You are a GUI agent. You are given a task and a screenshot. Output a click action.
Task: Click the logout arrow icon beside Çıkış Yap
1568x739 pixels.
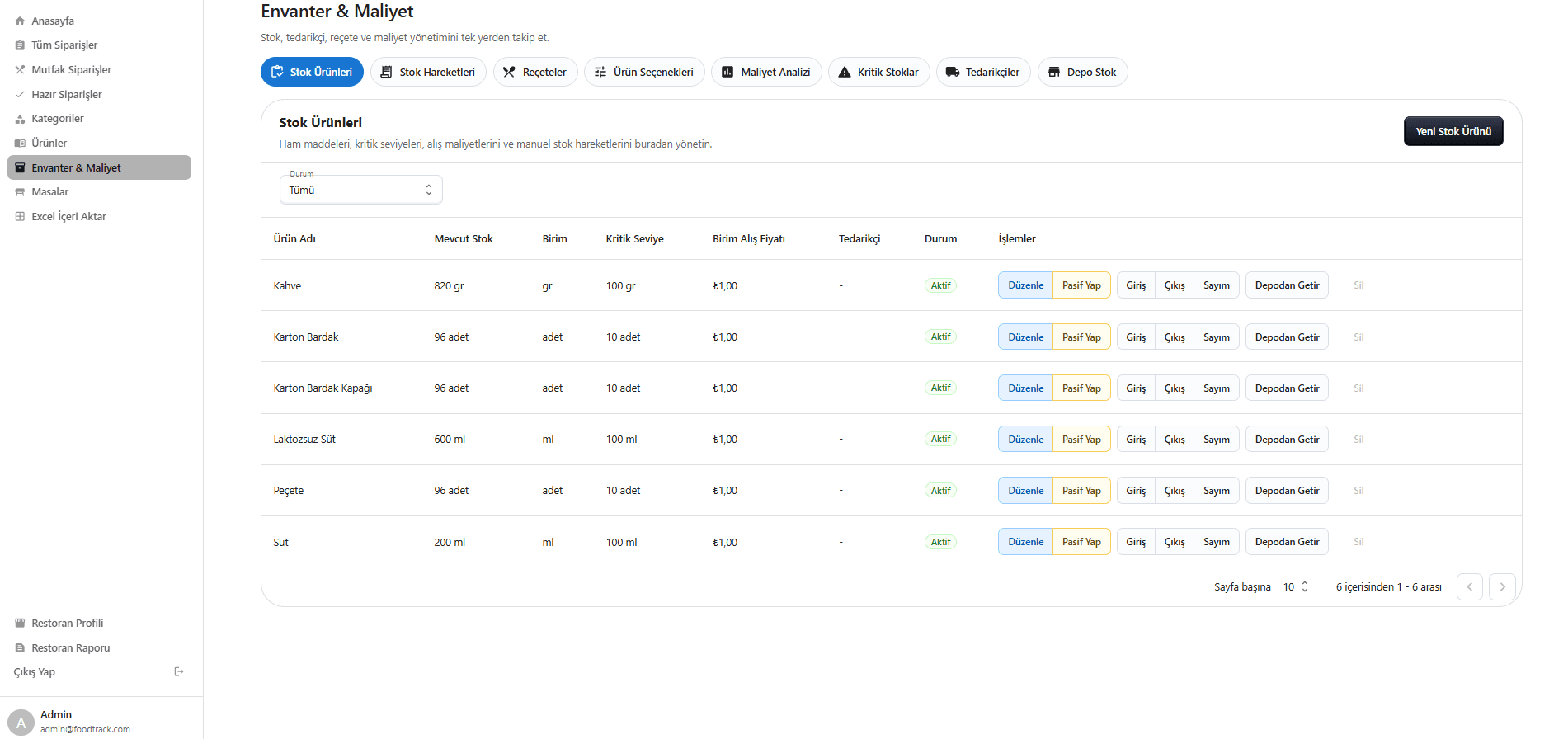179,671
